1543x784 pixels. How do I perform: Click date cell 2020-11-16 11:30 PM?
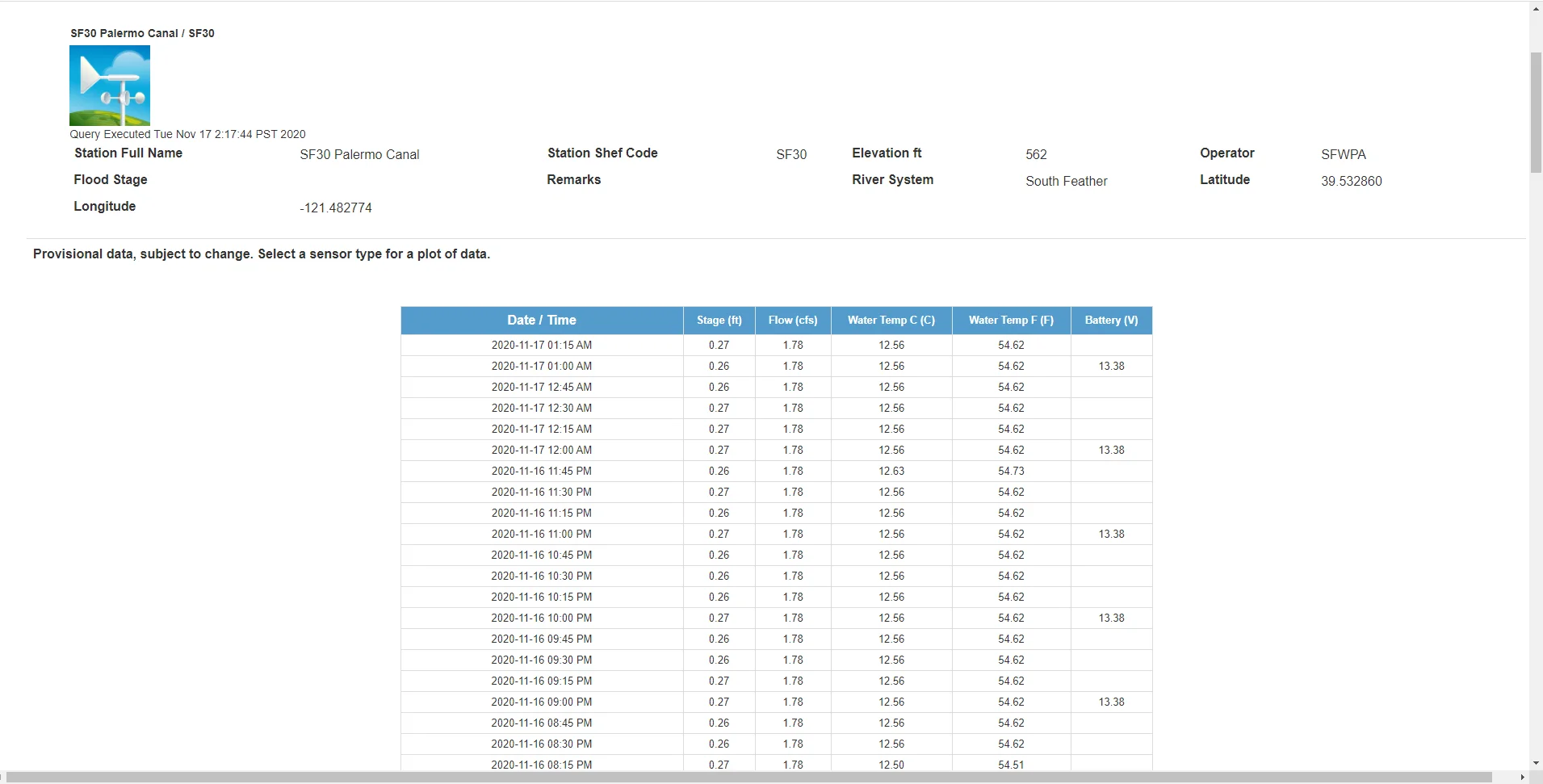coord(542,492)
